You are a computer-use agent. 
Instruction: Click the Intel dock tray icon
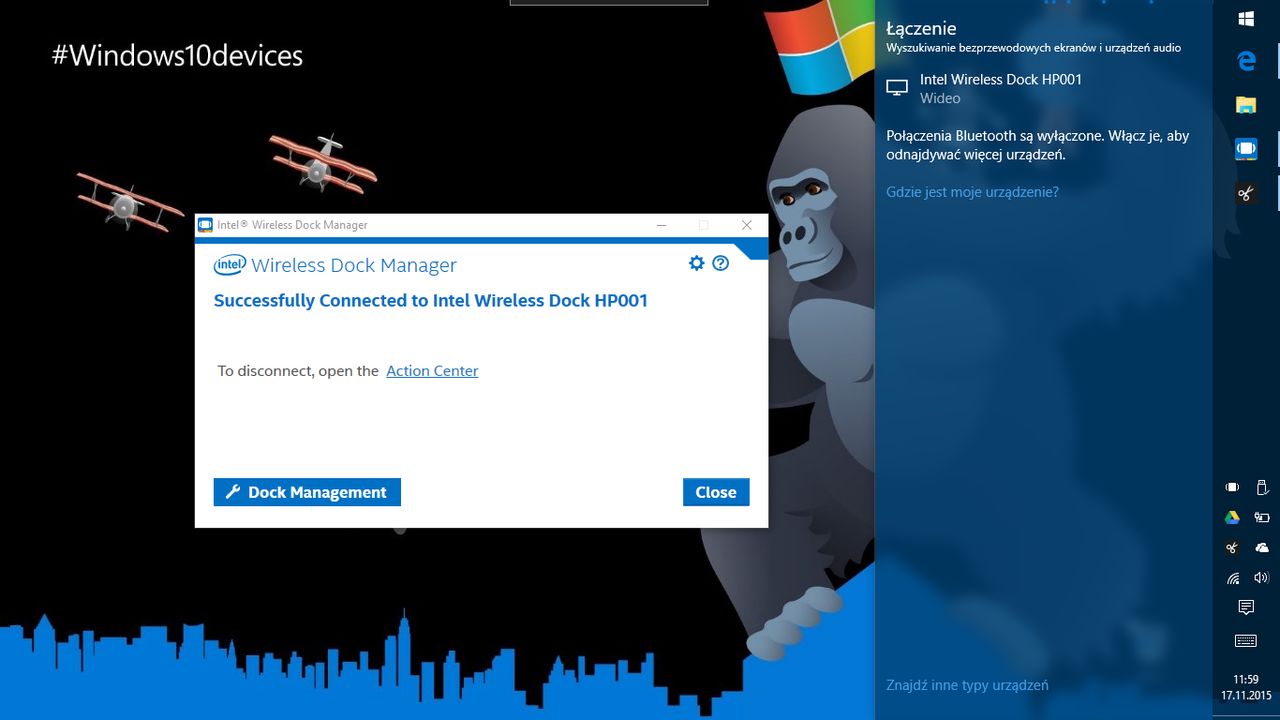click(x=1232, y=488)
